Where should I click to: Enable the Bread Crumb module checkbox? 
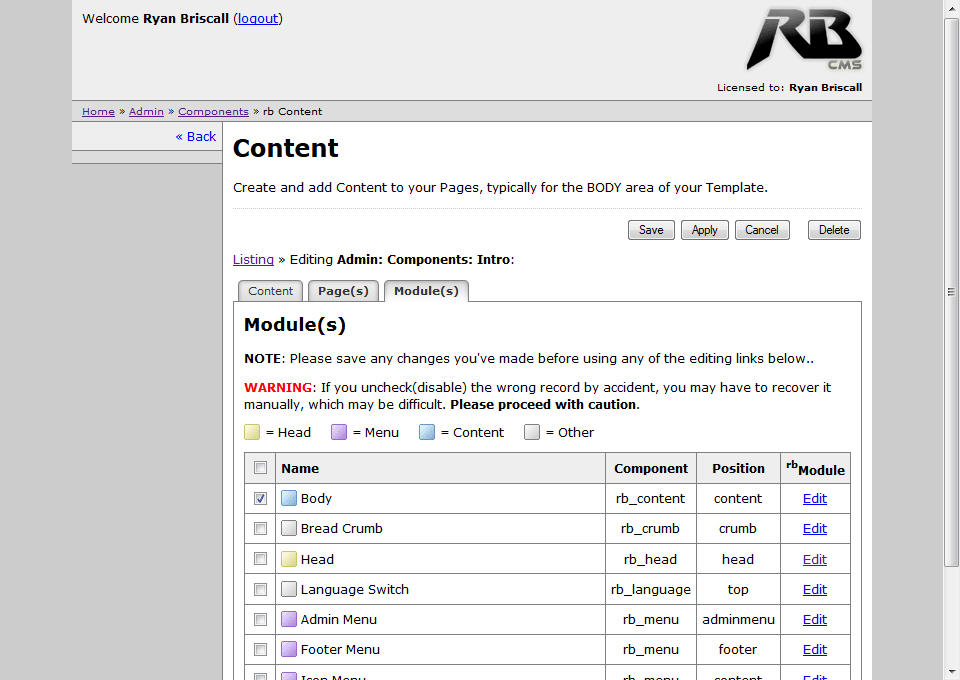coord(260,528)
